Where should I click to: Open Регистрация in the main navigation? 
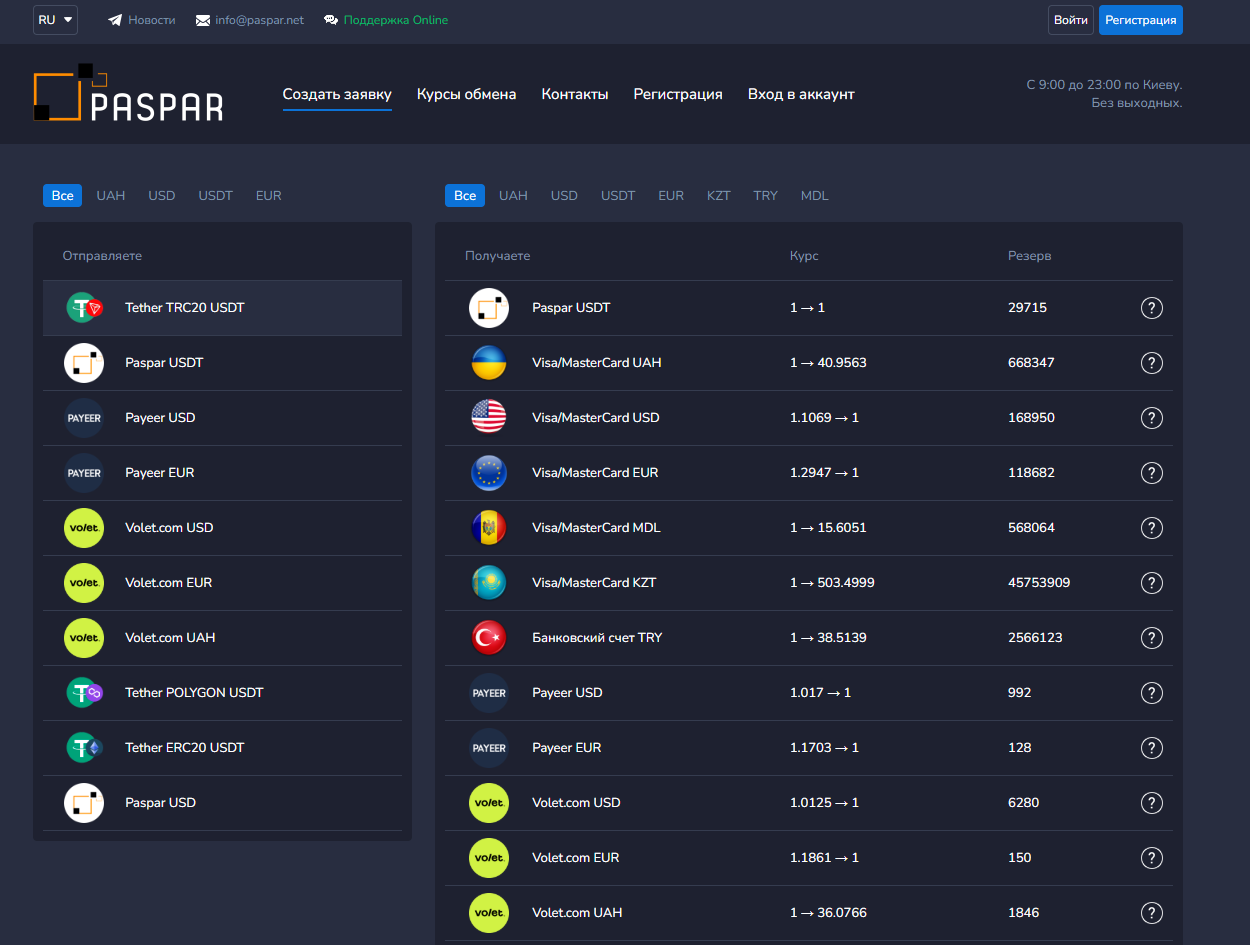coord(678,94)
